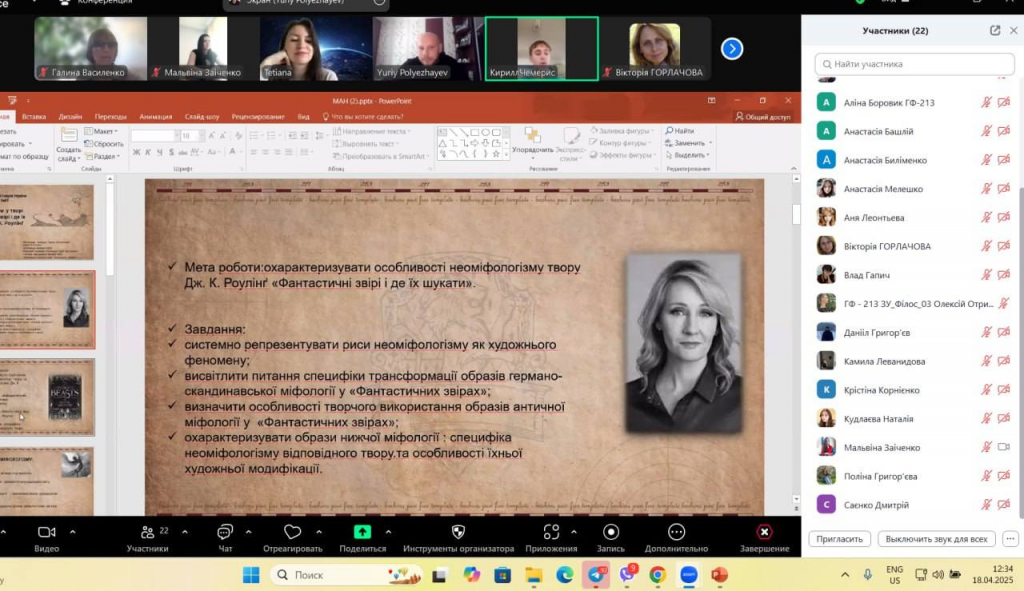The width and height of the screenshot is (1024, 591).
Task: Click the React heart icon
Action: coord(292,532)
